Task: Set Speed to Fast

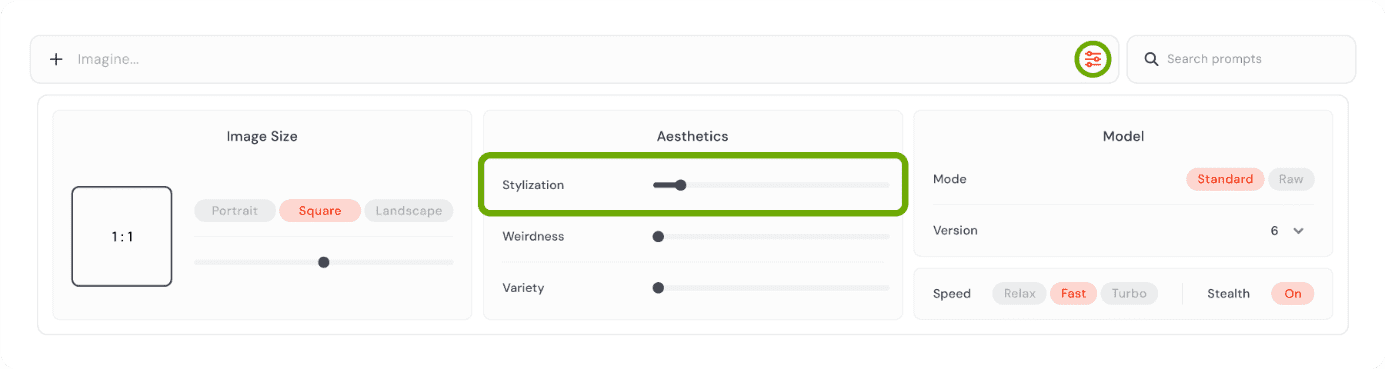Action: tap(1073, 294)
